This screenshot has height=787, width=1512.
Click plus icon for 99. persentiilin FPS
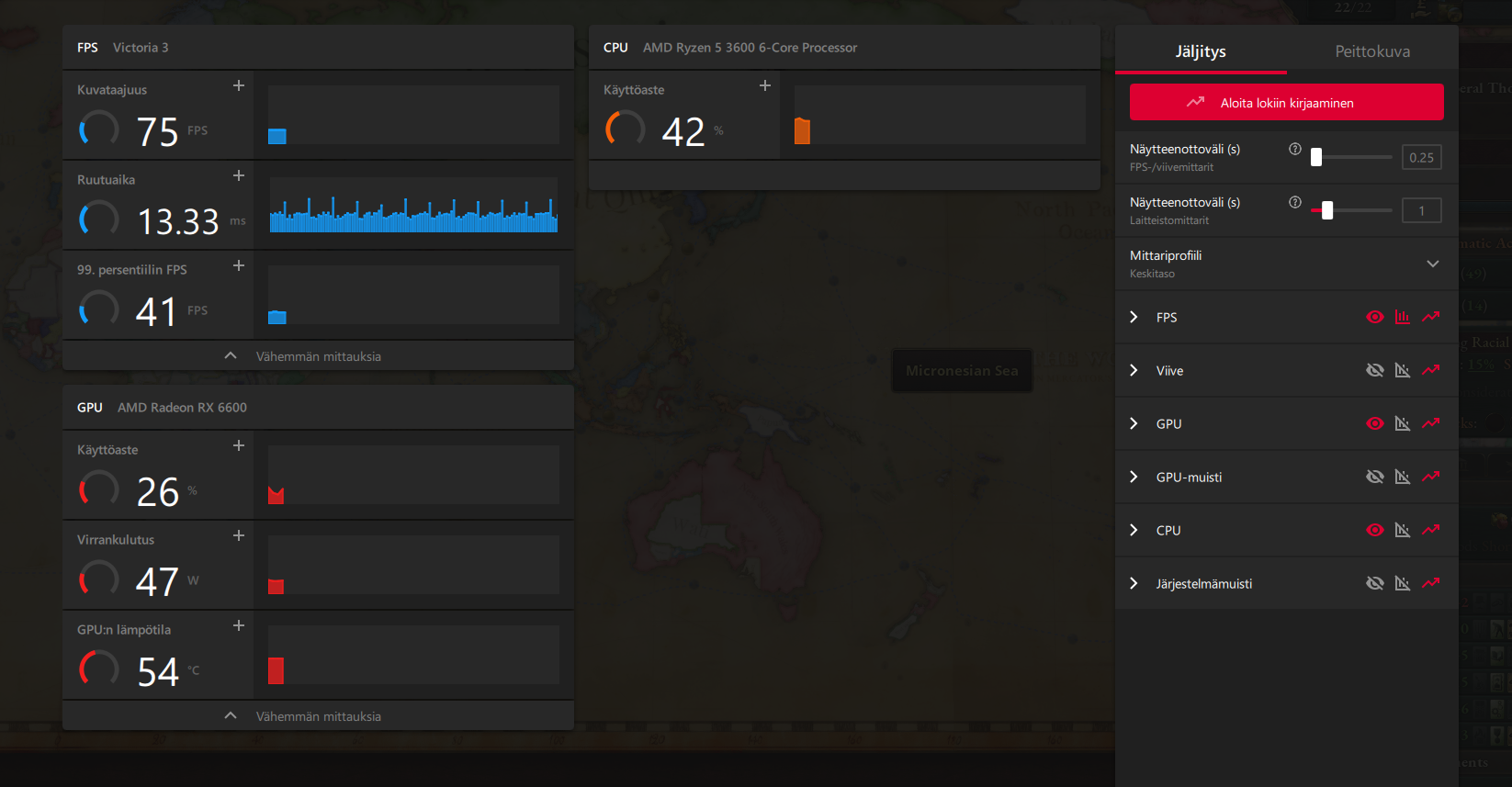pyautogui.click(x=239, y=265)
